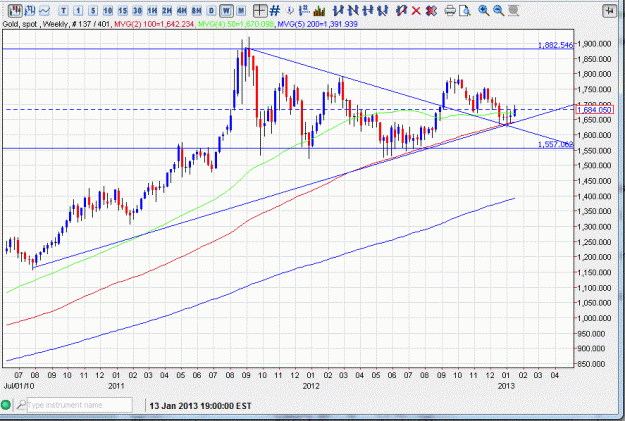This screenshot has width=625, height=421.
Task: Open the info balloon icon
Action: 290,11
